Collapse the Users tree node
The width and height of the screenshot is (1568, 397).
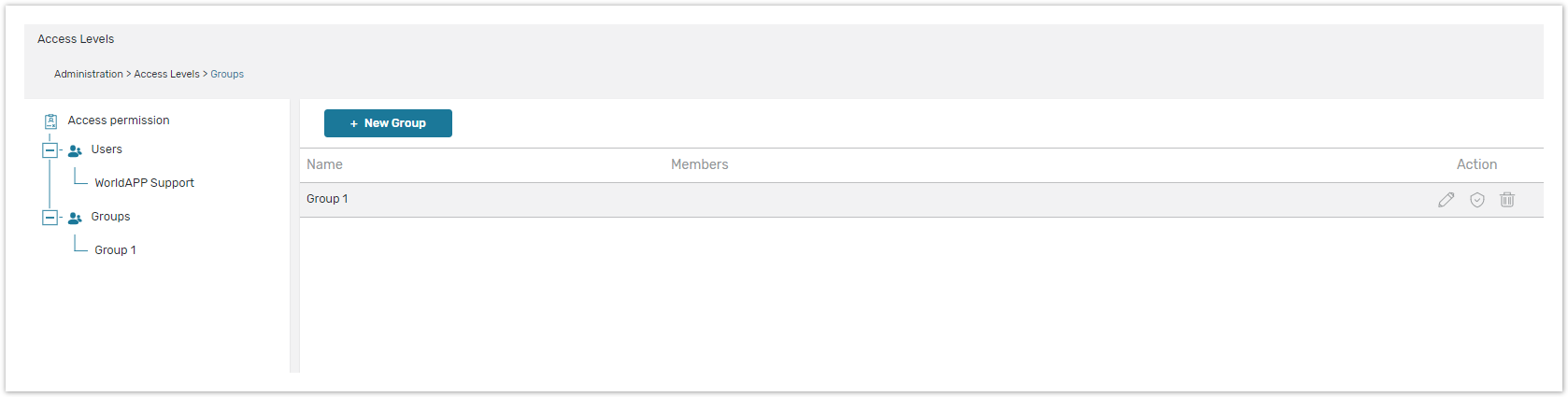(x=50, y=150)
